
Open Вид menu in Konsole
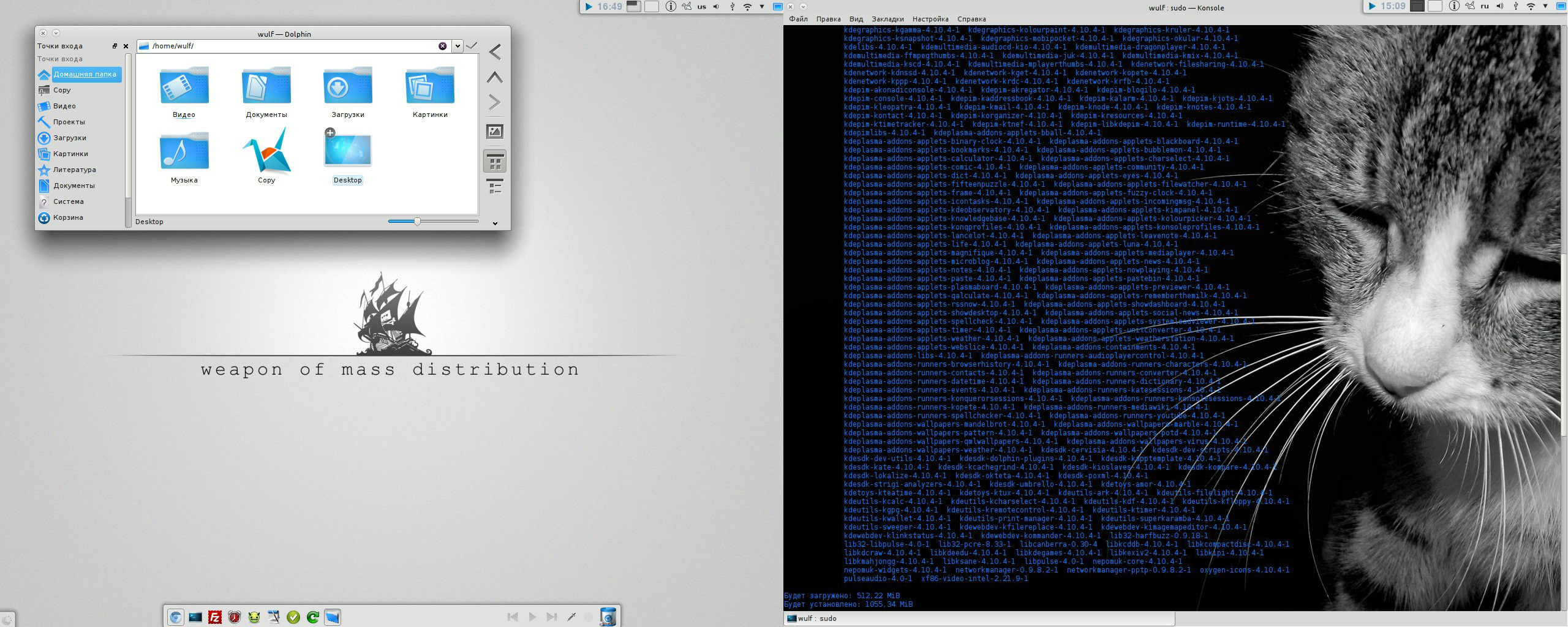pyautogui.click(x=856, y=19)
